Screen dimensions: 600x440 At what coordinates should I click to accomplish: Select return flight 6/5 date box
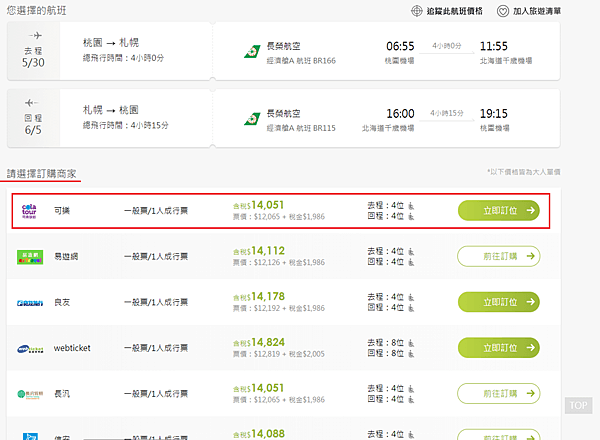pyautogui.click(x=31, y=119)
